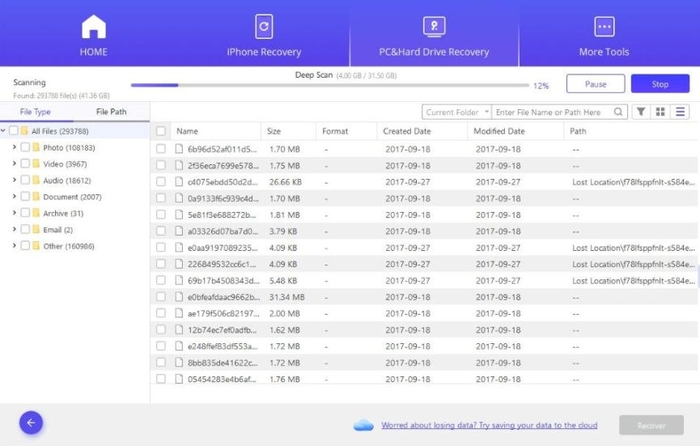Open the iPhone Recovery module icon
Image resolution: width=700 pixels, height=446 pixels.
click(264, 26)
